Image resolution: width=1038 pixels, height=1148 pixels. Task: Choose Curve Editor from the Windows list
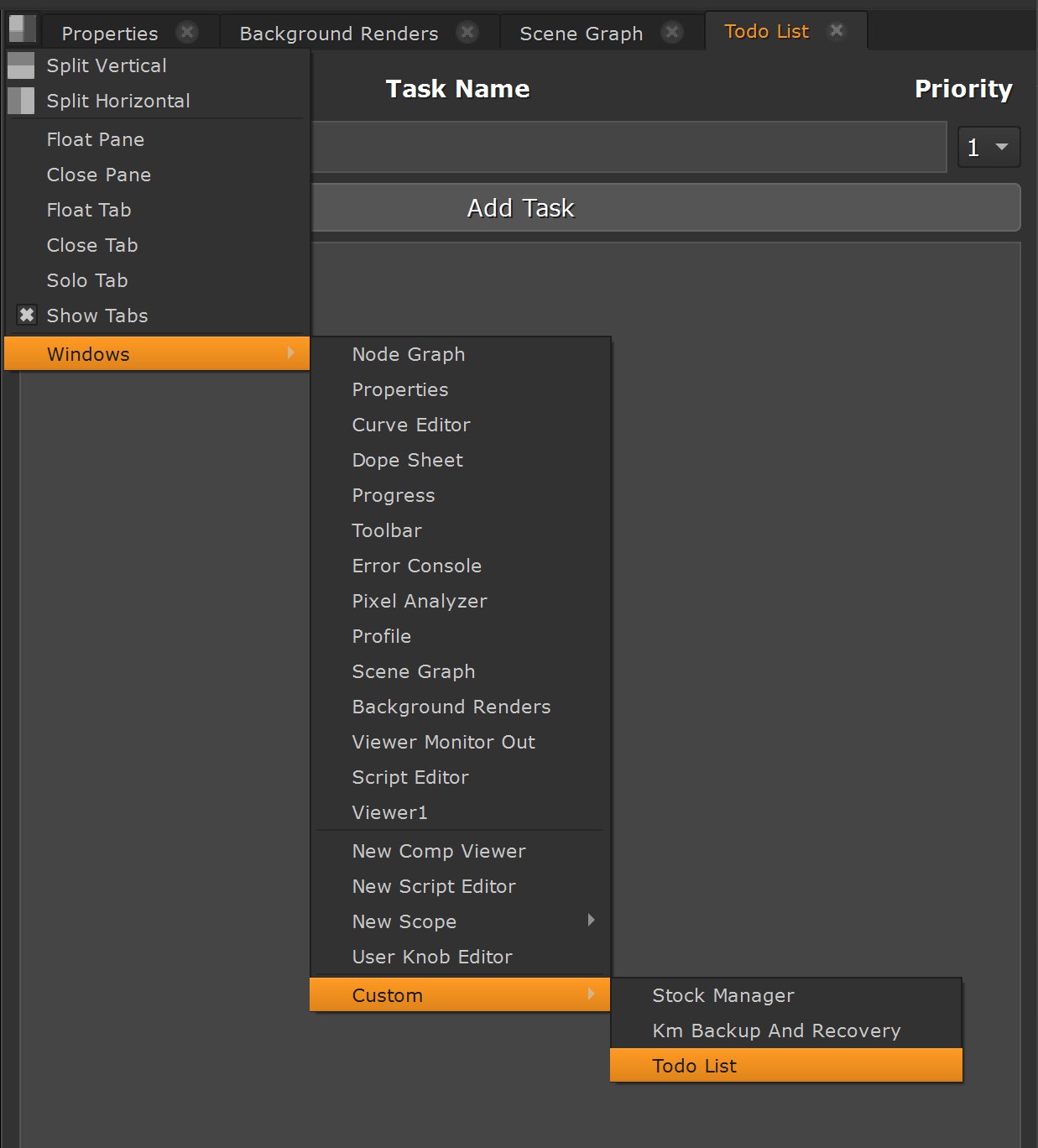[x=411, y=425]
